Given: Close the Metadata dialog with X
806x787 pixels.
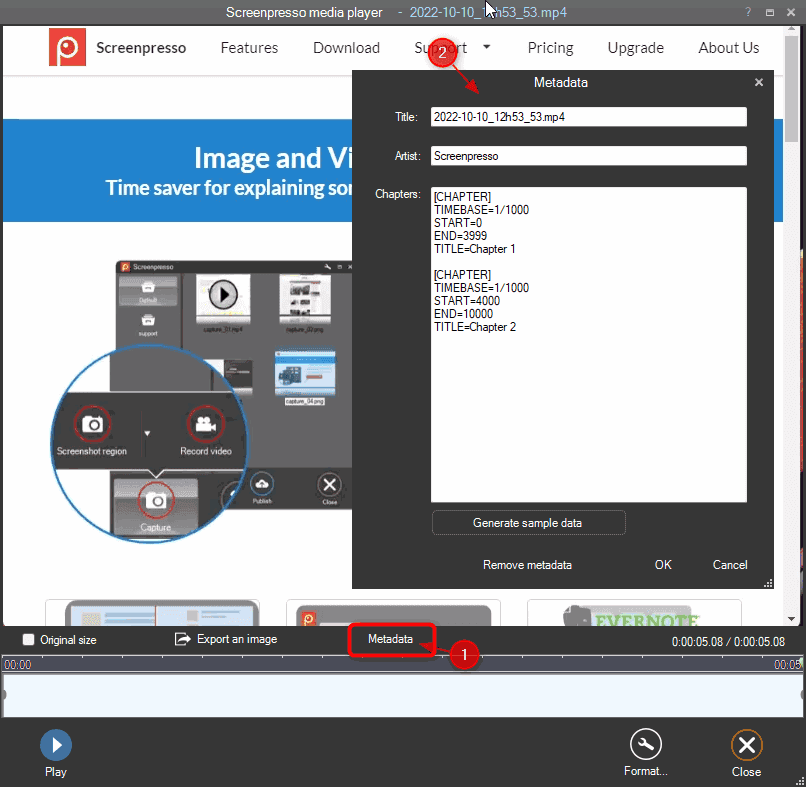Looking at the screenshot, I should click(x=759, y=83).
